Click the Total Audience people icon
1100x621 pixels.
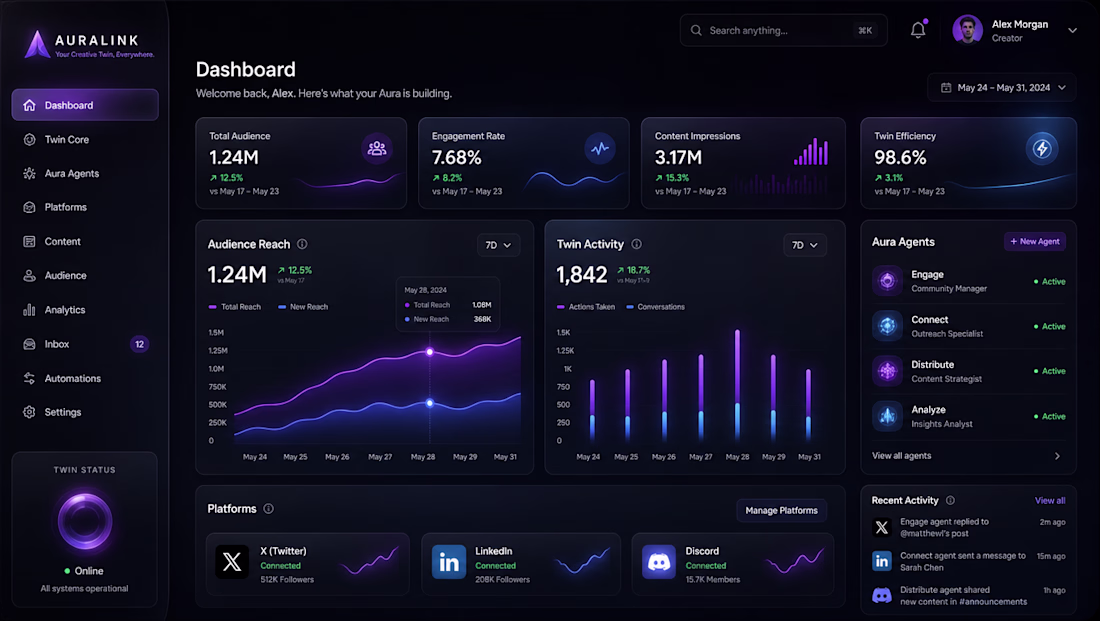coord(377,148)
